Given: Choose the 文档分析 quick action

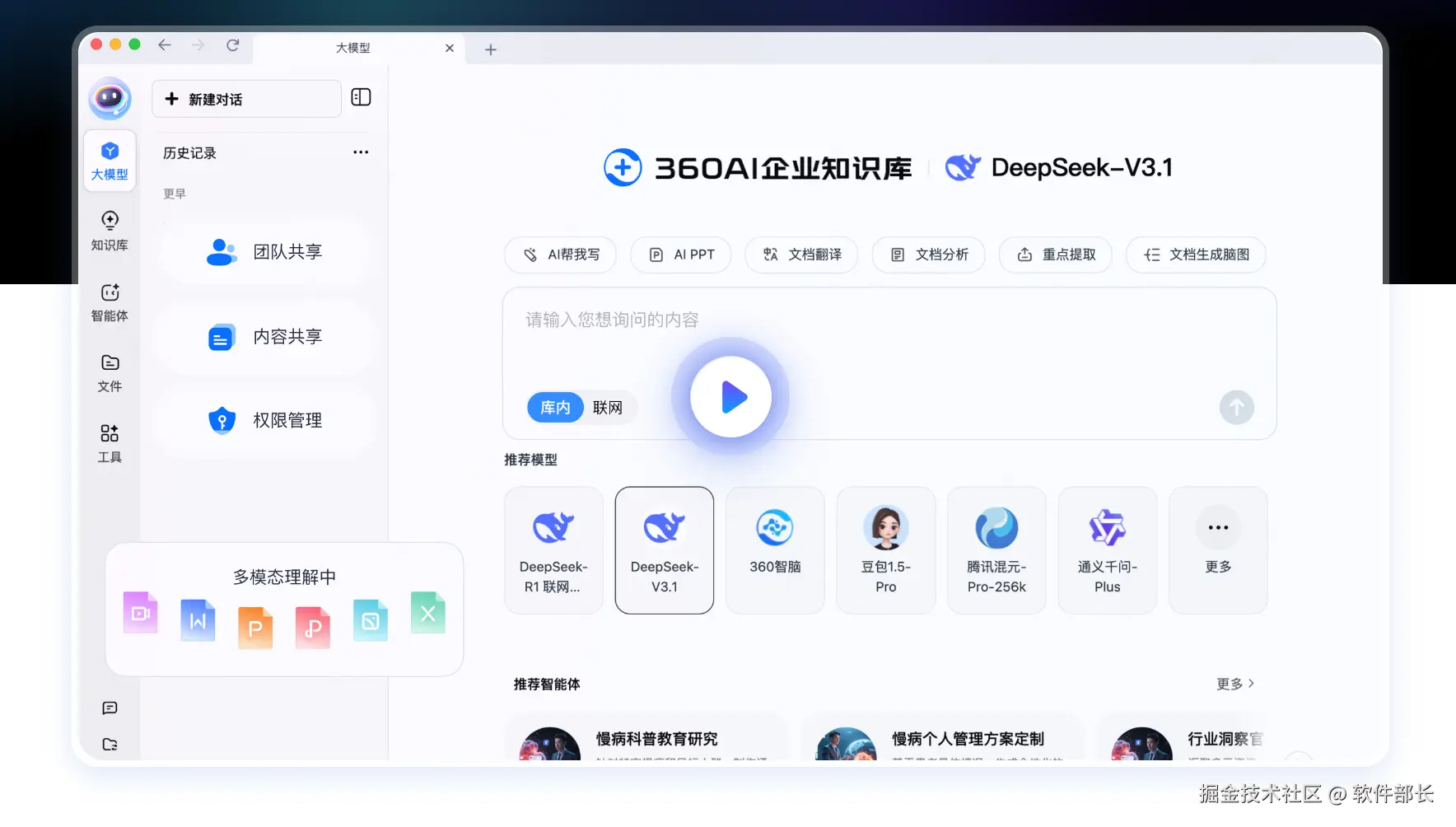Looking at the screenshot, I should click(929, 255).
